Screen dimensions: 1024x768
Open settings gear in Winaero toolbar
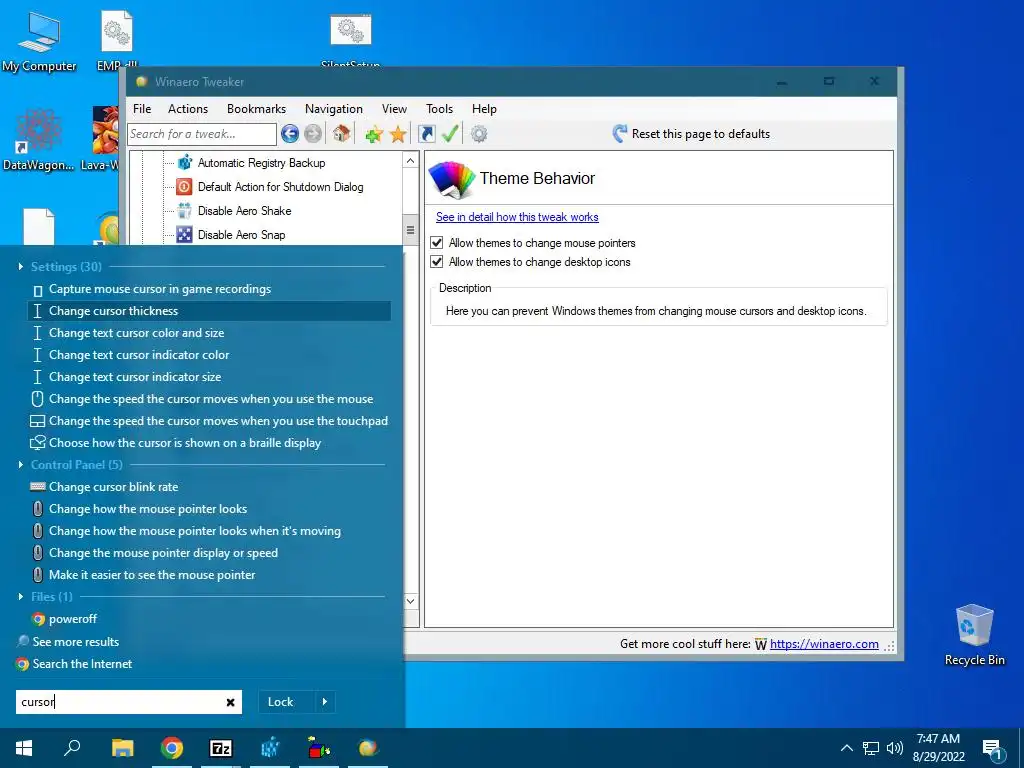[479, 134]
